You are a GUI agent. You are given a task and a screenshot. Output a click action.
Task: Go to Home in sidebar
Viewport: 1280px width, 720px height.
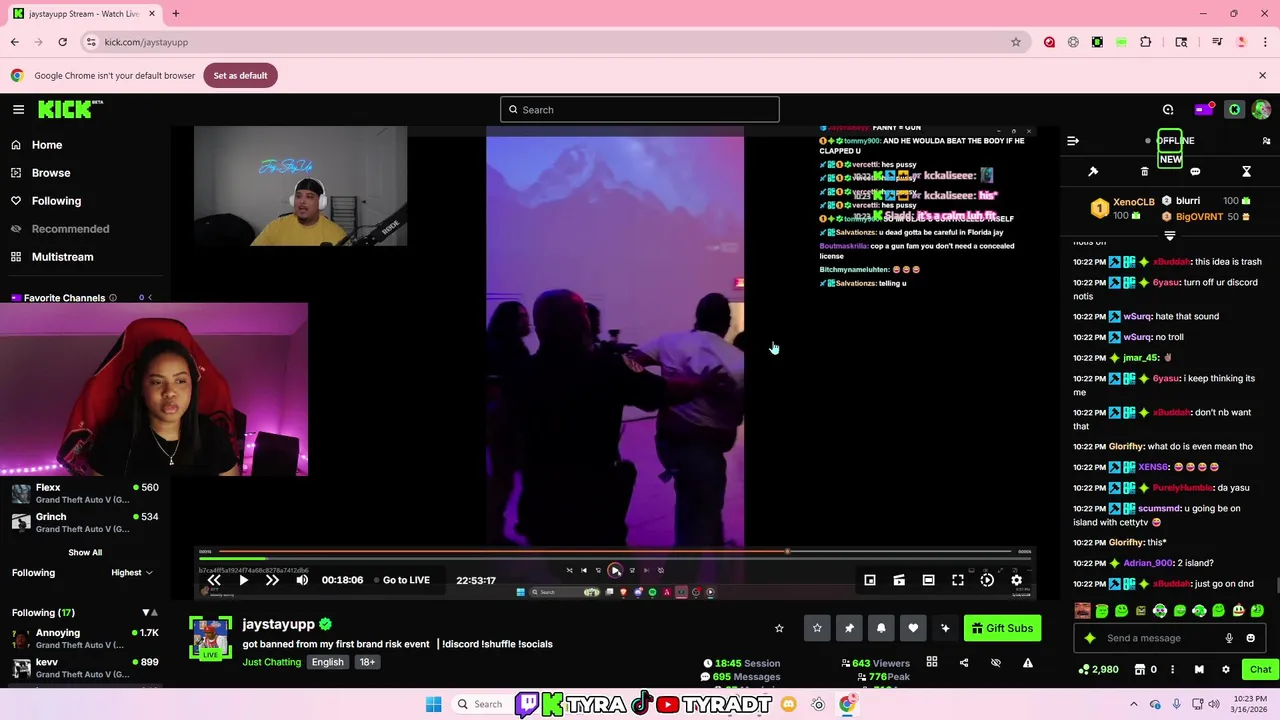(x=47, y=145)
